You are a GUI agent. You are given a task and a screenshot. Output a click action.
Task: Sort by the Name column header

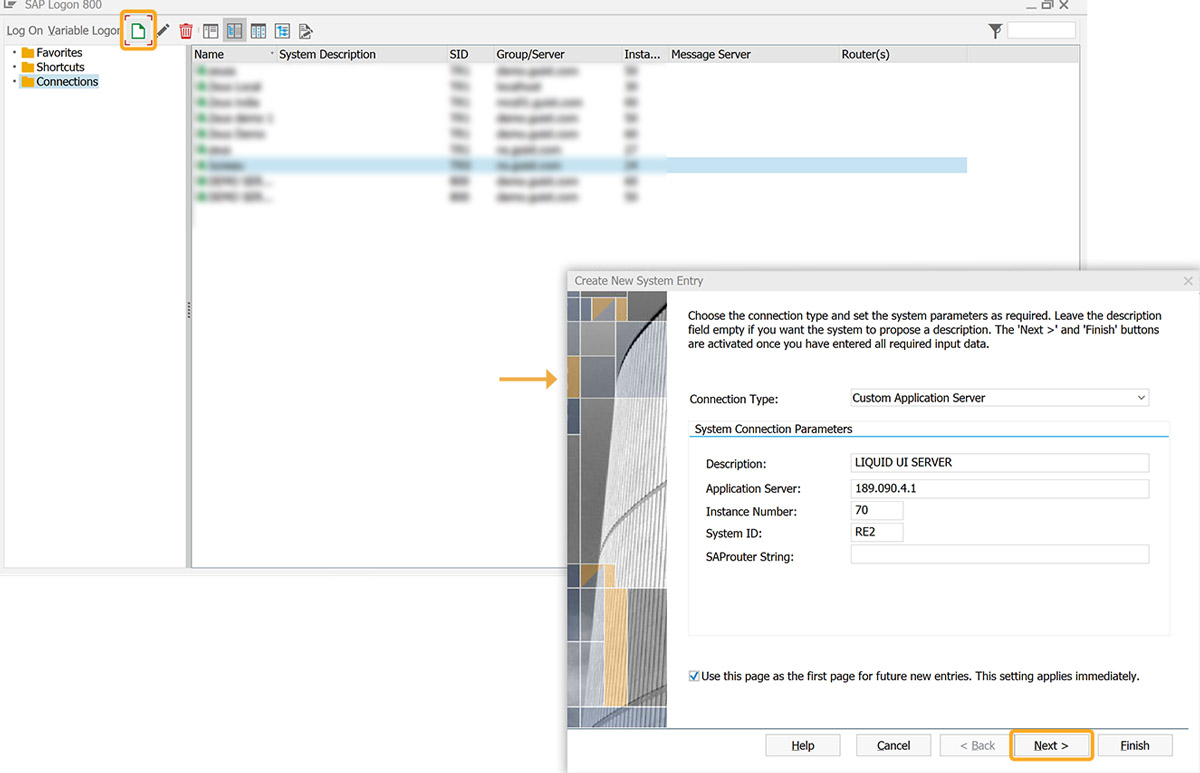[x=233, y=54]
